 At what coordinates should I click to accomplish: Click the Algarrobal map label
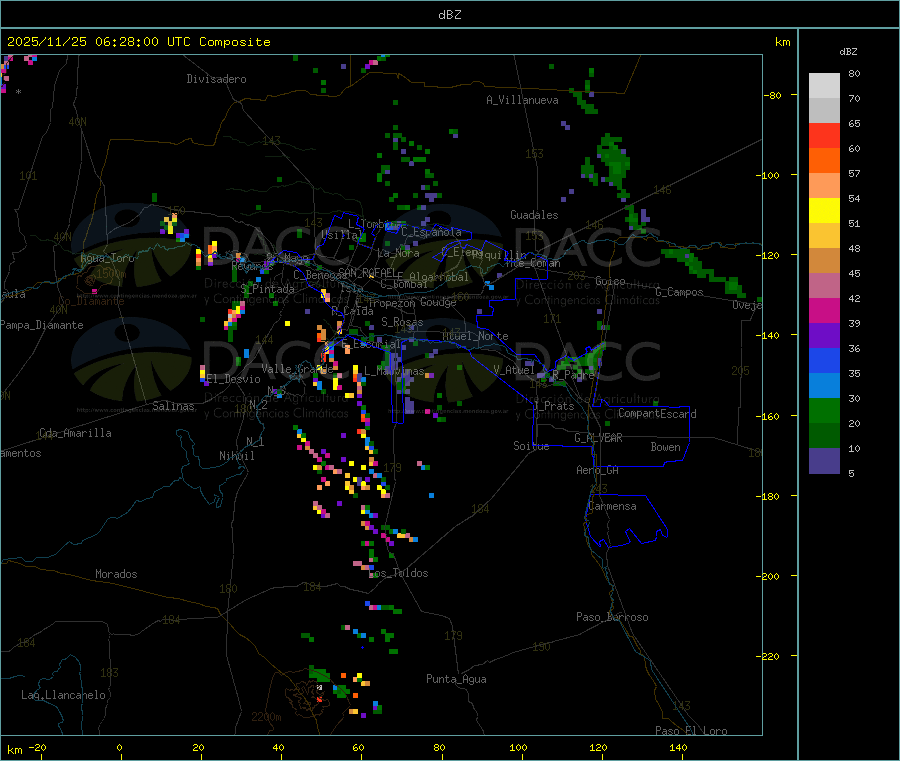tap(439, 277)
